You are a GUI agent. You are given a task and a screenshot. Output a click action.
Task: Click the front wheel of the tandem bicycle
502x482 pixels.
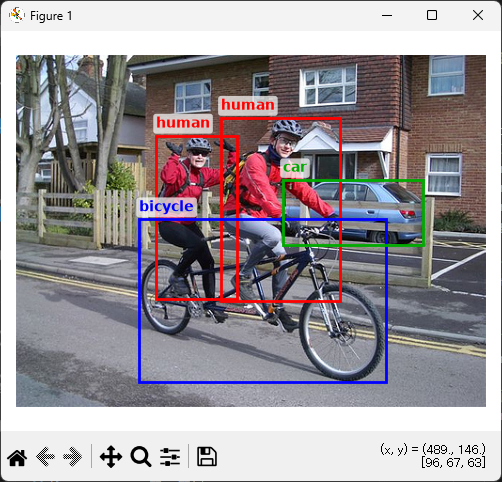click(x=342, y=332)
